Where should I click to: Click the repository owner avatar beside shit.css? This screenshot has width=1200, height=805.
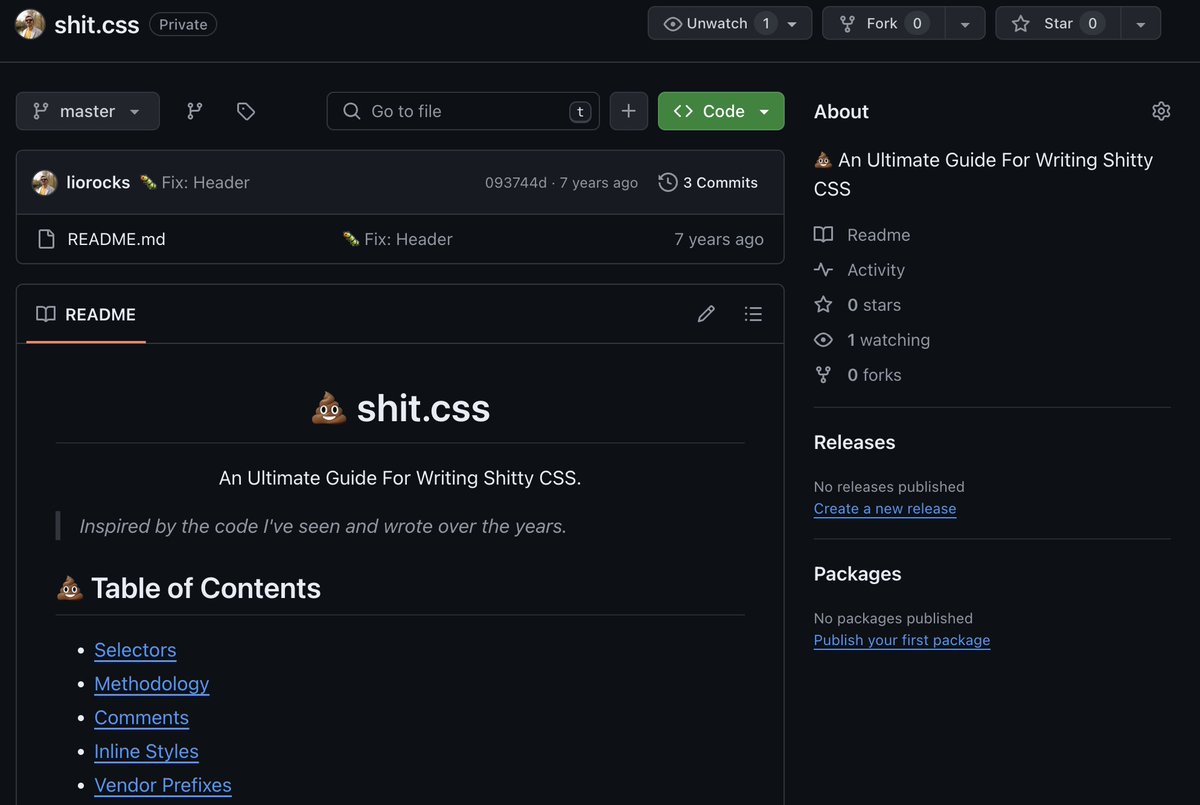pyautogui.click(x=30, y=24)
